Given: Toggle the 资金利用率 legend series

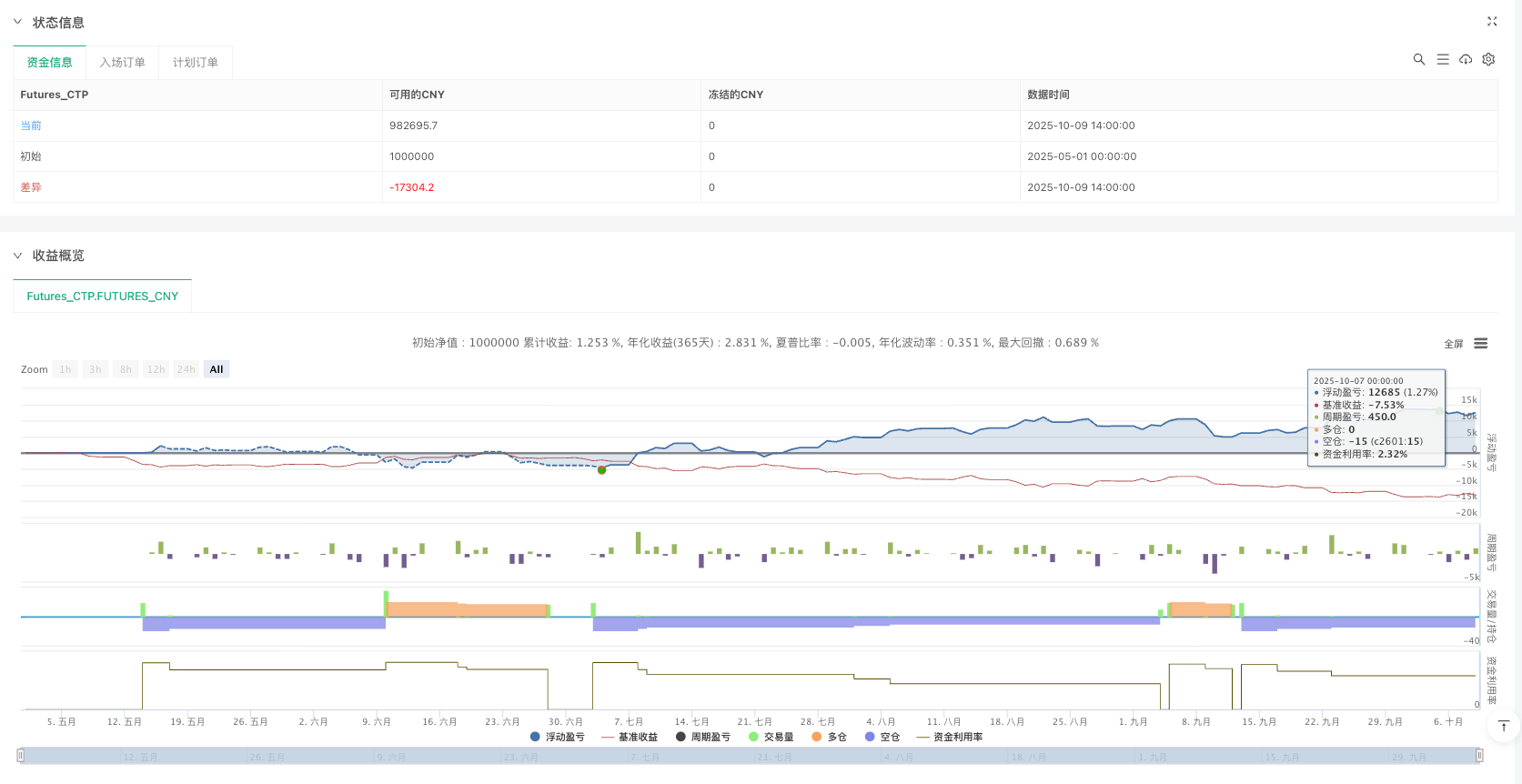Looking at the screenshot, I should tap(950, 737).
